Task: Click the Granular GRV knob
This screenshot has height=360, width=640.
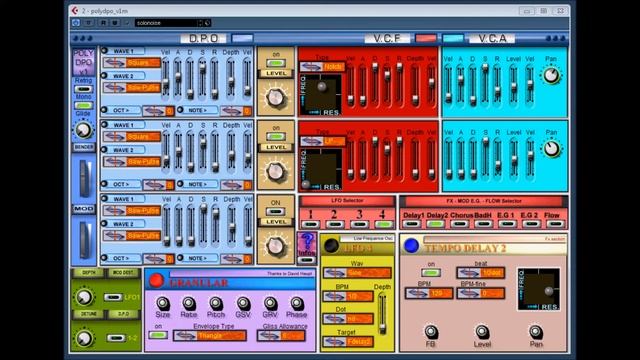Action: click(270, 304)
